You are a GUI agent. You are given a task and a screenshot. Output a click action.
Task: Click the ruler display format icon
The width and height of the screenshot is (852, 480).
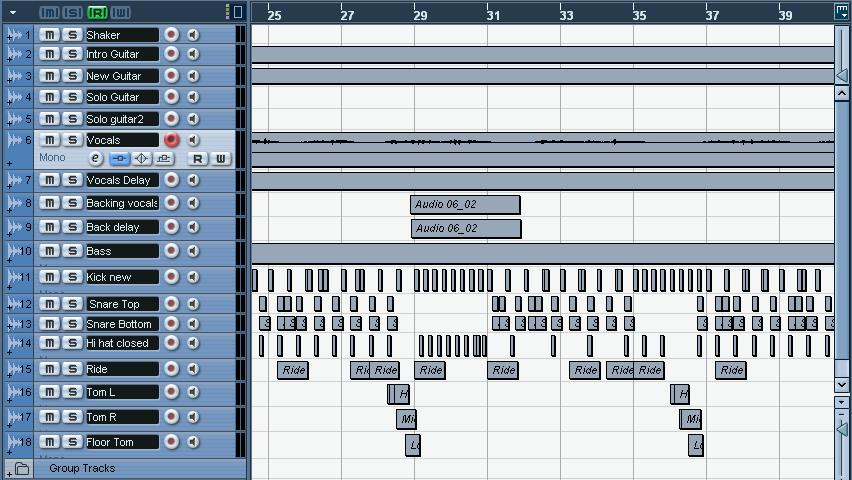(842, 11)
